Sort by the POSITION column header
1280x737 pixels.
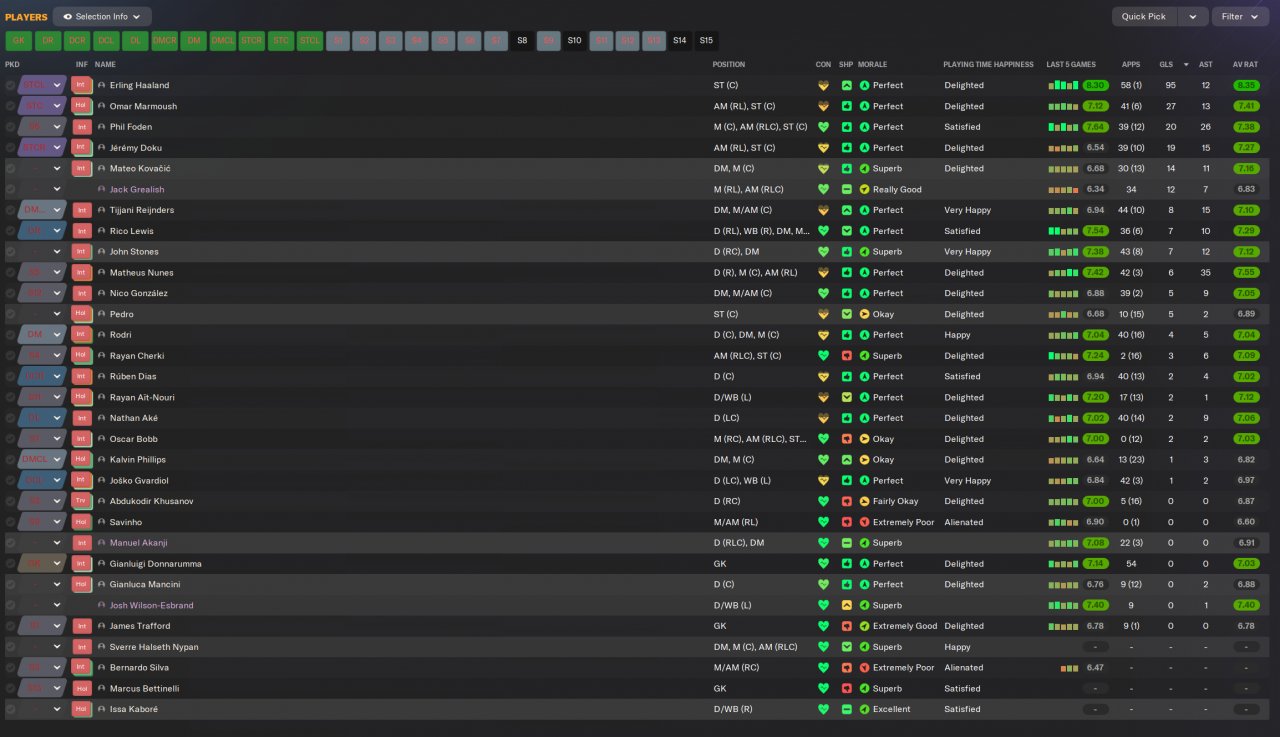pyautogui.click(x=729, y=64)
